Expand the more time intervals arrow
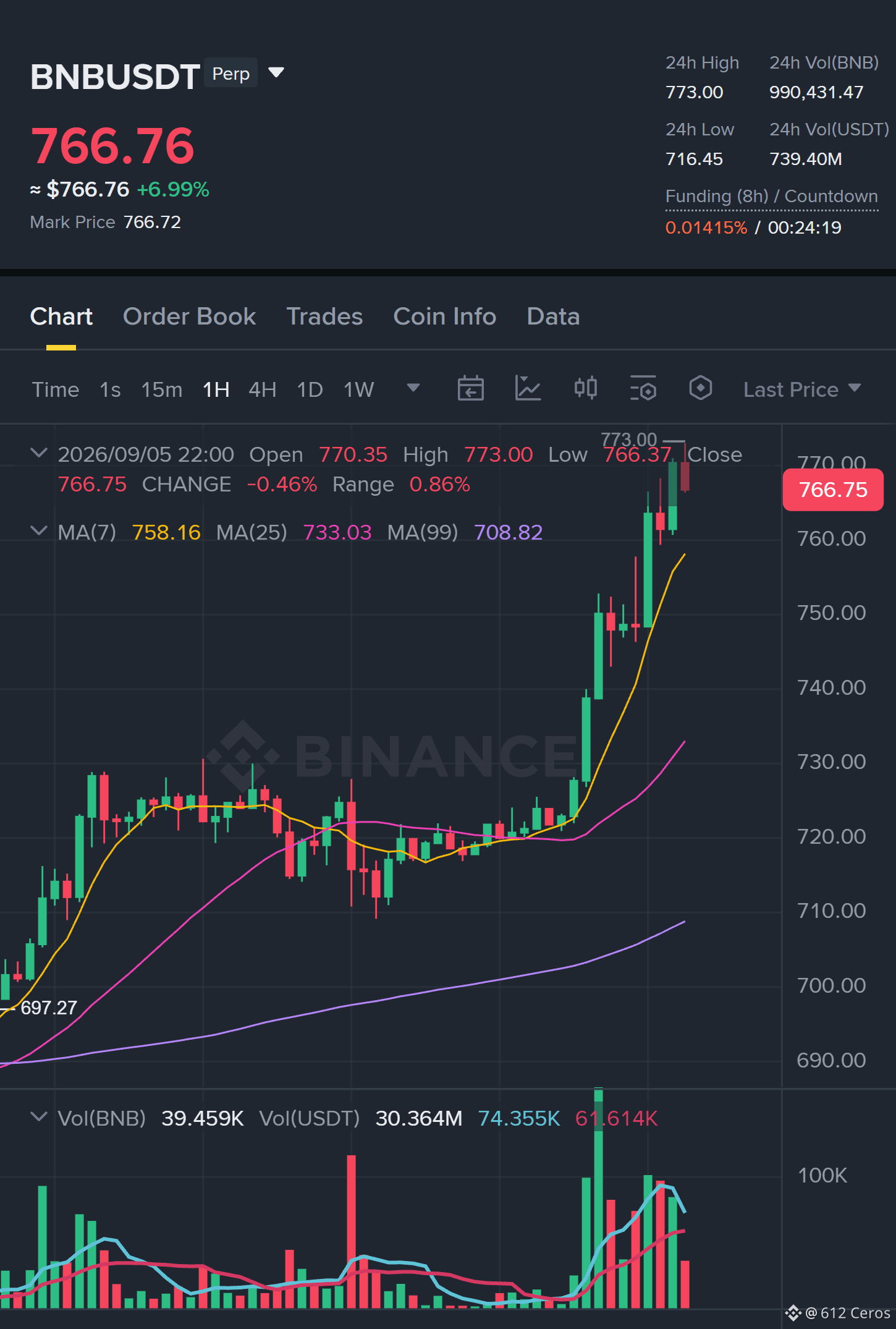 point(413,388)
